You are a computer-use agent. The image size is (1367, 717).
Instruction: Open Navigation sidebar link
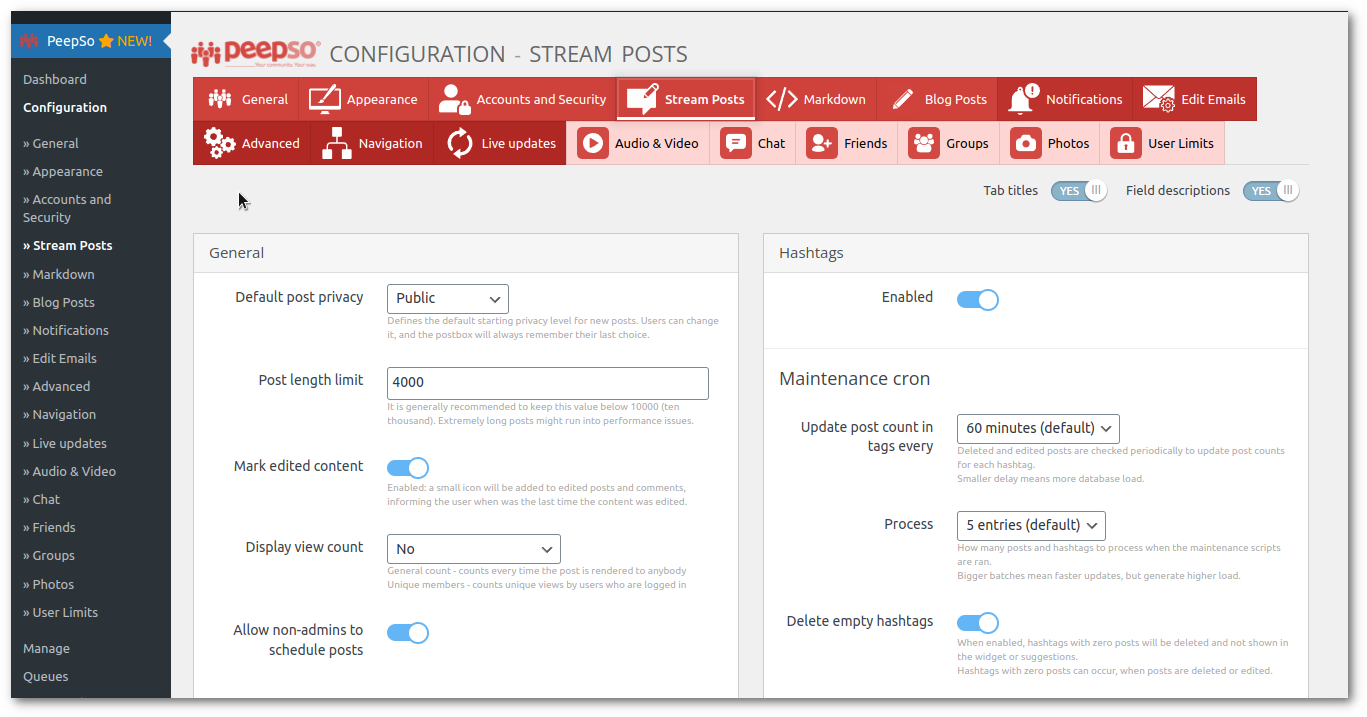click(x=60, y=414)
